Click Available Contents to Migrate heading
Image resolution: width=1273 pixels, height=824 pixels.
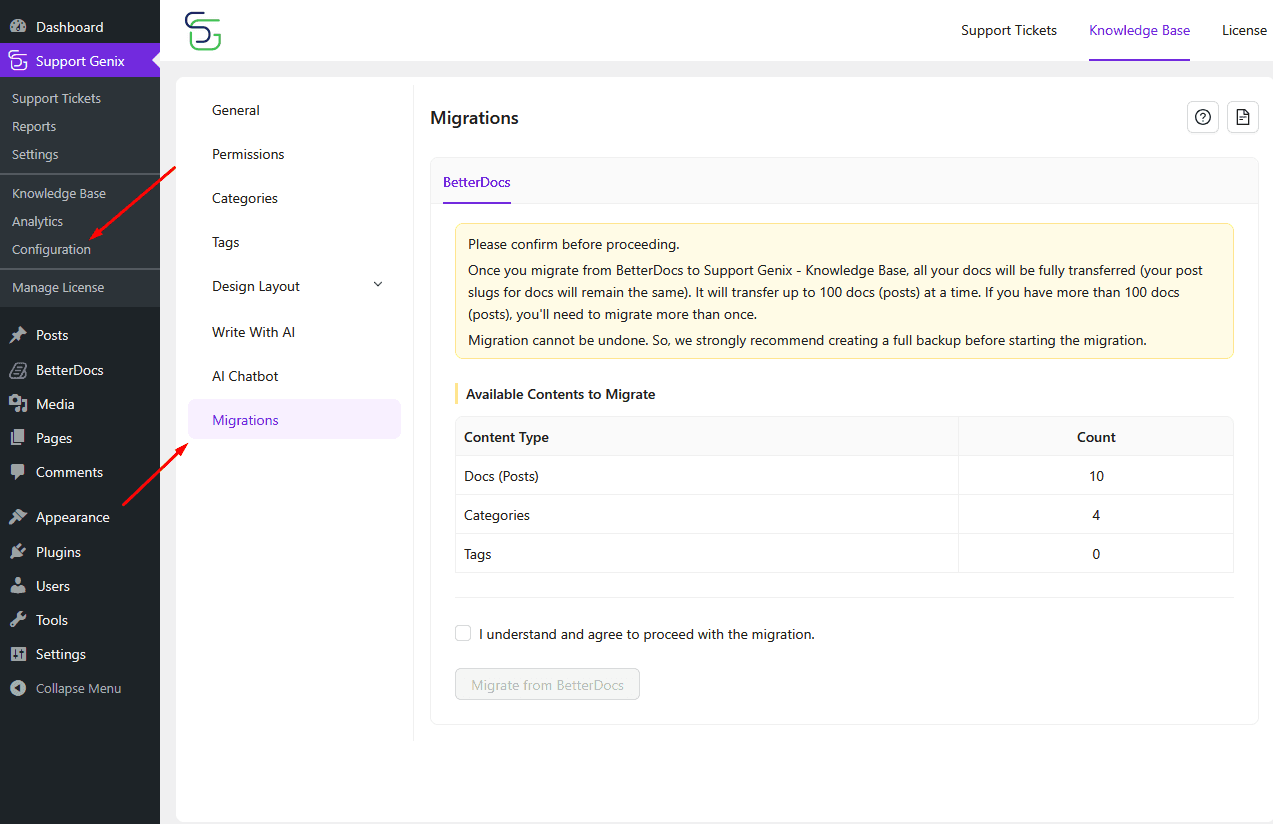click(x=560, y=394)
